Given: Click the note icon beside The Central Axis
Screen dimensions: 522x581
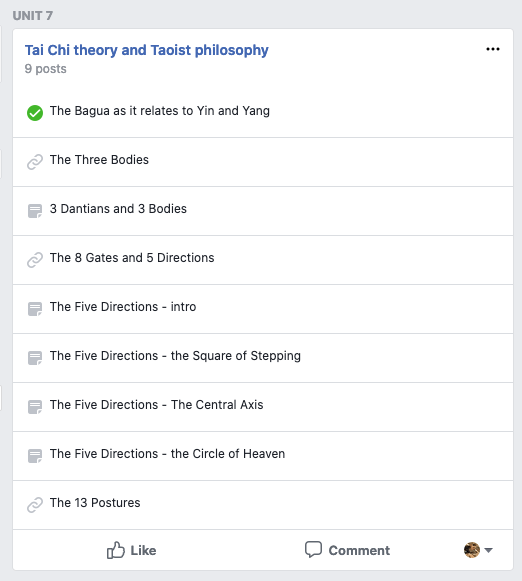Looking at the screenshot, I should 35,407.
